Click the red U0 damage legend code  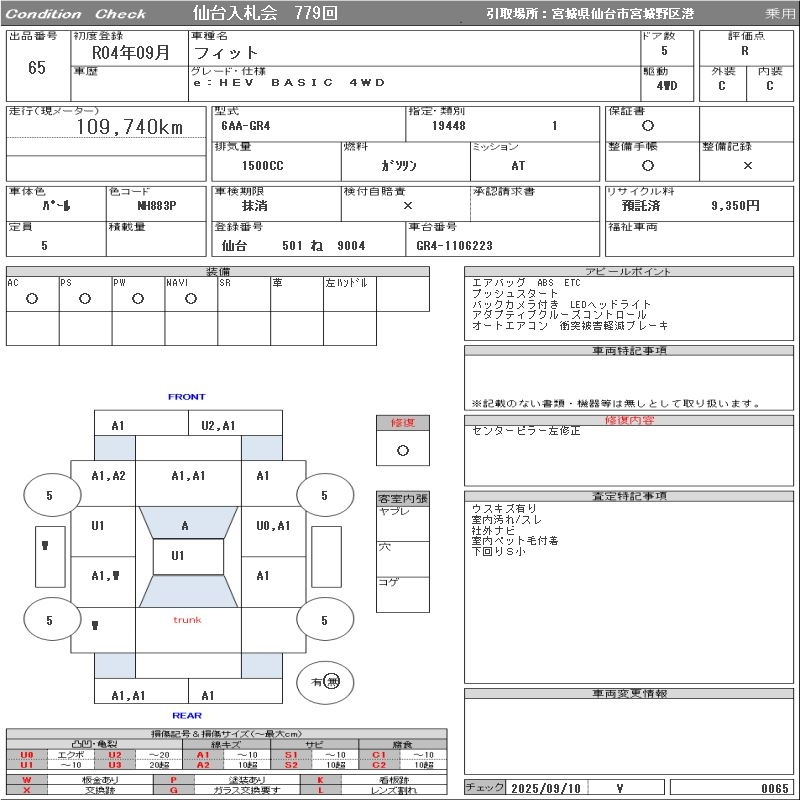[x=27, y=755]
